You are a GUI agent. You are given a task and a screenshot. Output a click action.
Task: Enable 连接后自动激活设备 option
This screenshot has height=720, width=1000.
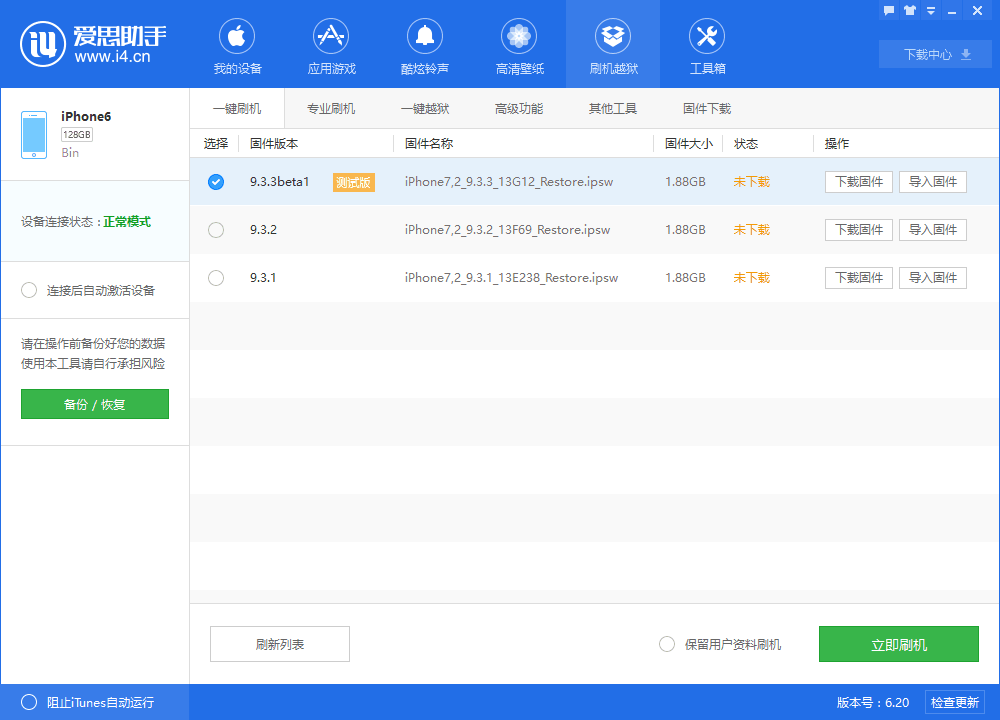coord(29,290)
